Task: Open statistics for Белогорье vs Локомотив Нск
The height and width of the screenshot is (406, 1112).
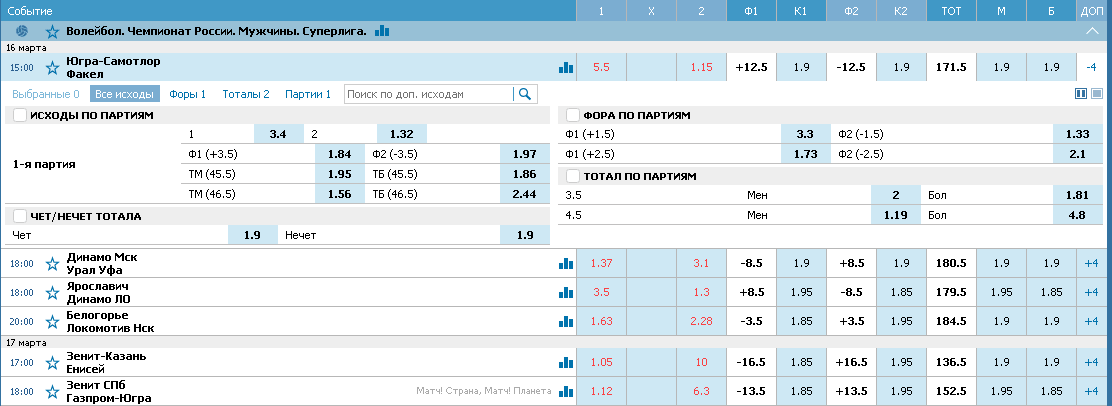Action: coord(565,321)
